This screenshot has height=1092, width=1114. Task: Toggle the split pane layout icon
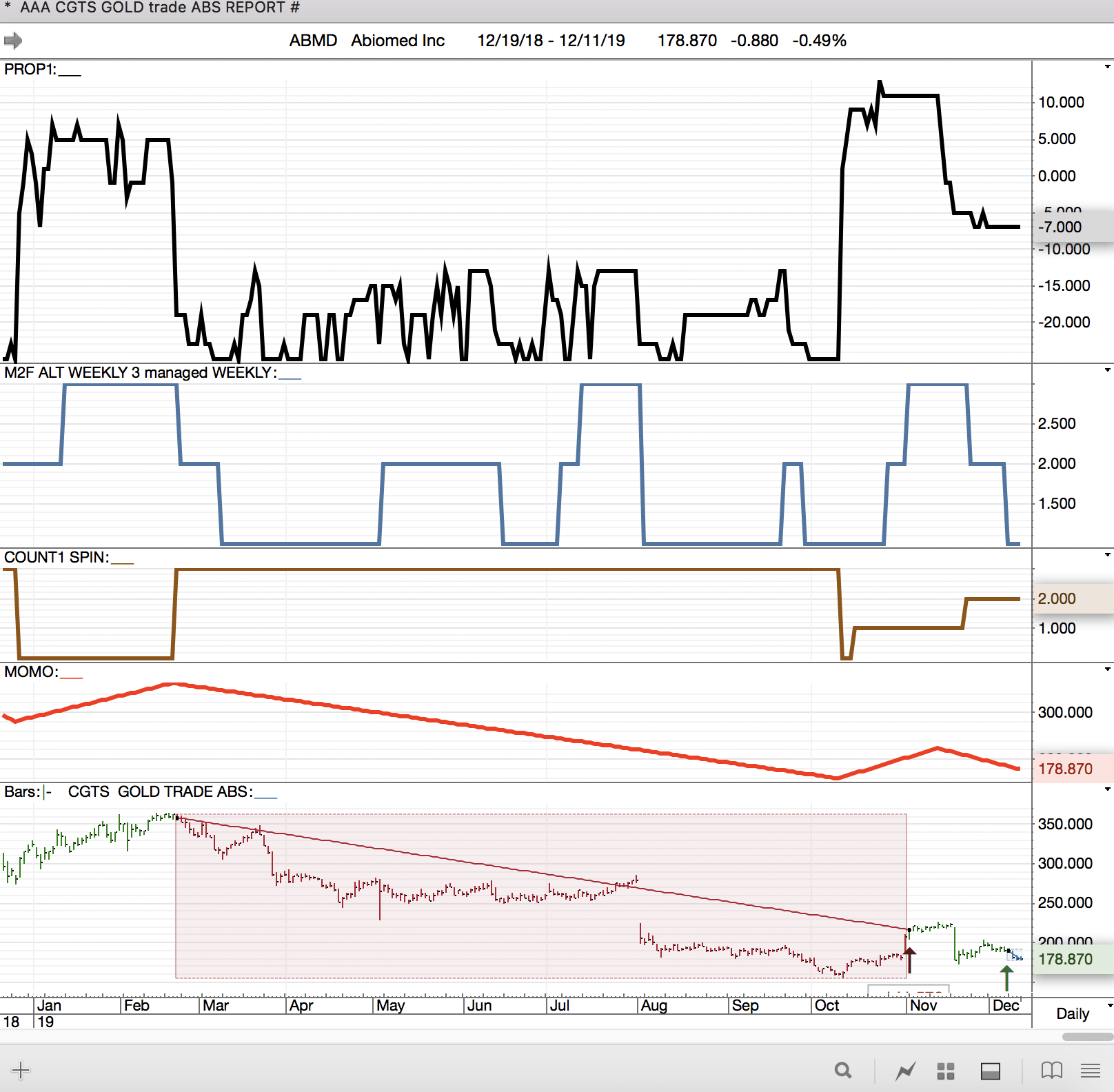(991, 1071)
